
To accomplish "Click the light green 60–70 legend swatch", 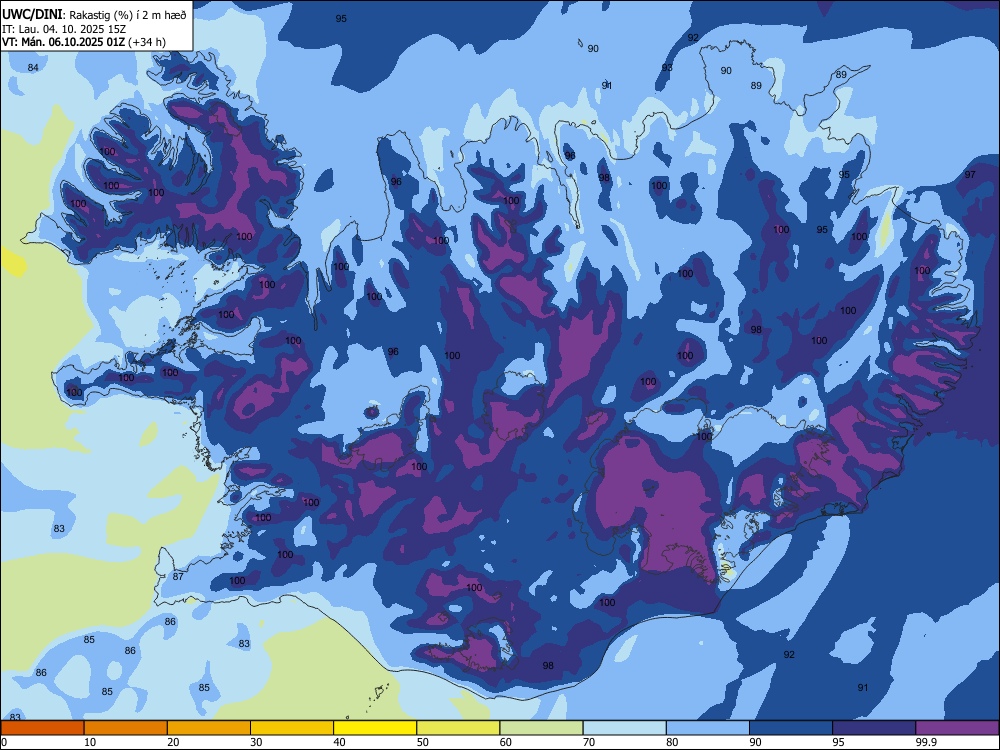I will pyautogui.click(x=541, y=728).
